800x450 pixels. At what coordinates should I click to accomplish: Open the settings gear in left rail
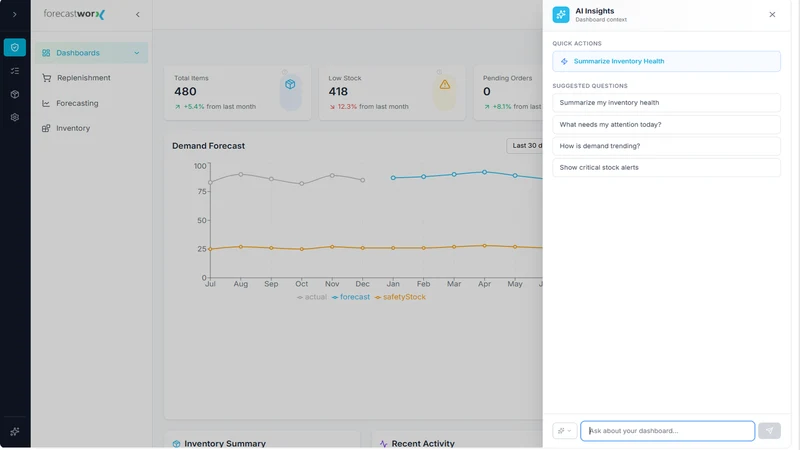coord(15,117)
